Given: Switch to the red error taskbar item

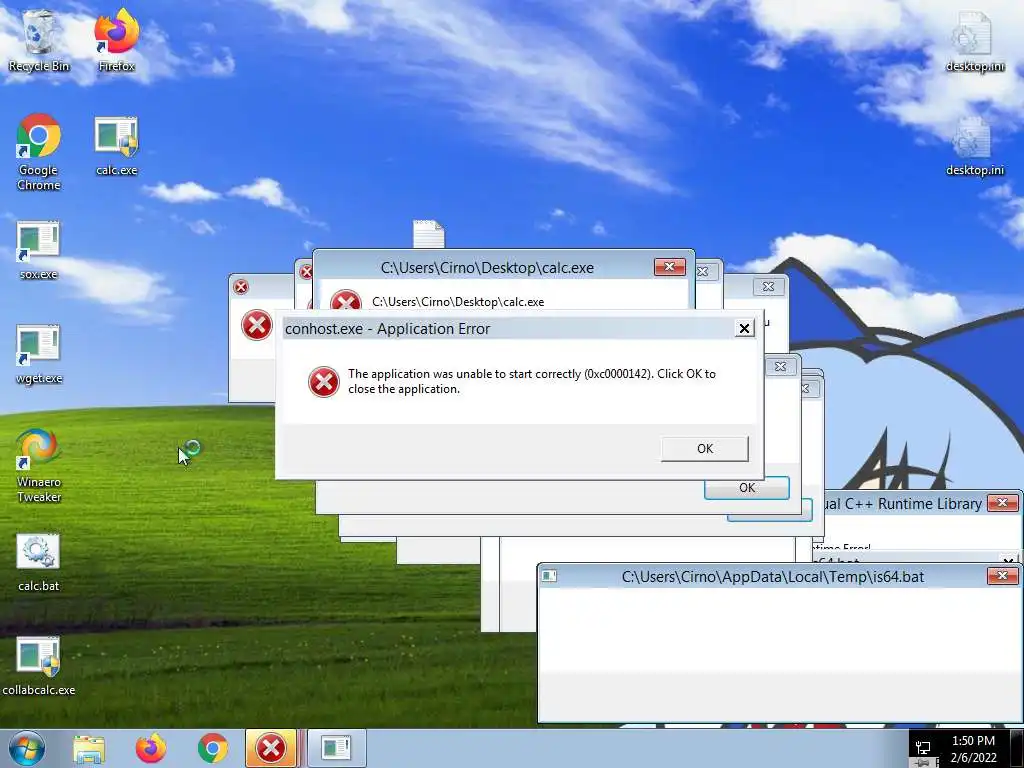Looking at the screenshot, I should point(271,748).
